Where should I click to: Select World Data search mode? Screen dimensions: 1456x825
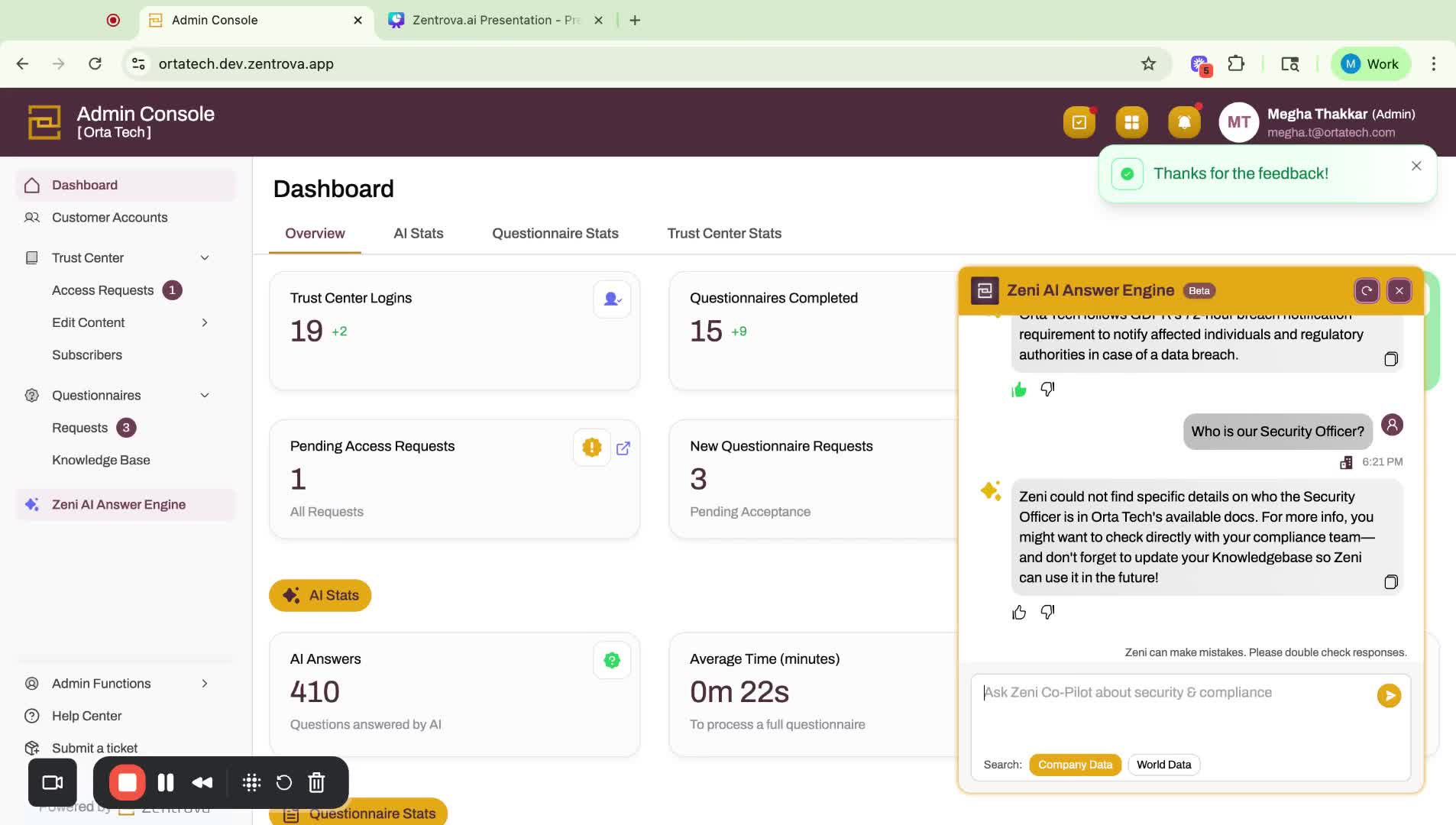[1163, 765]
